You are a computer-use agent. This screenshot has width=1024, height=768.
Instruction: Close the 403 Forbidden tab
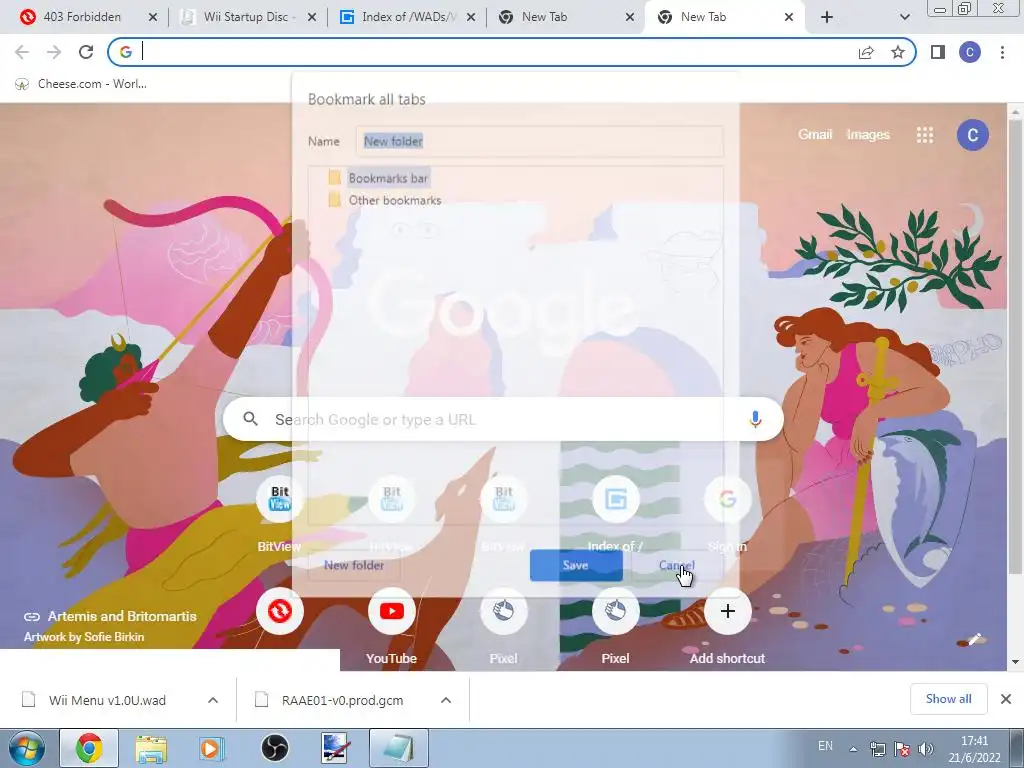[153, 18]
